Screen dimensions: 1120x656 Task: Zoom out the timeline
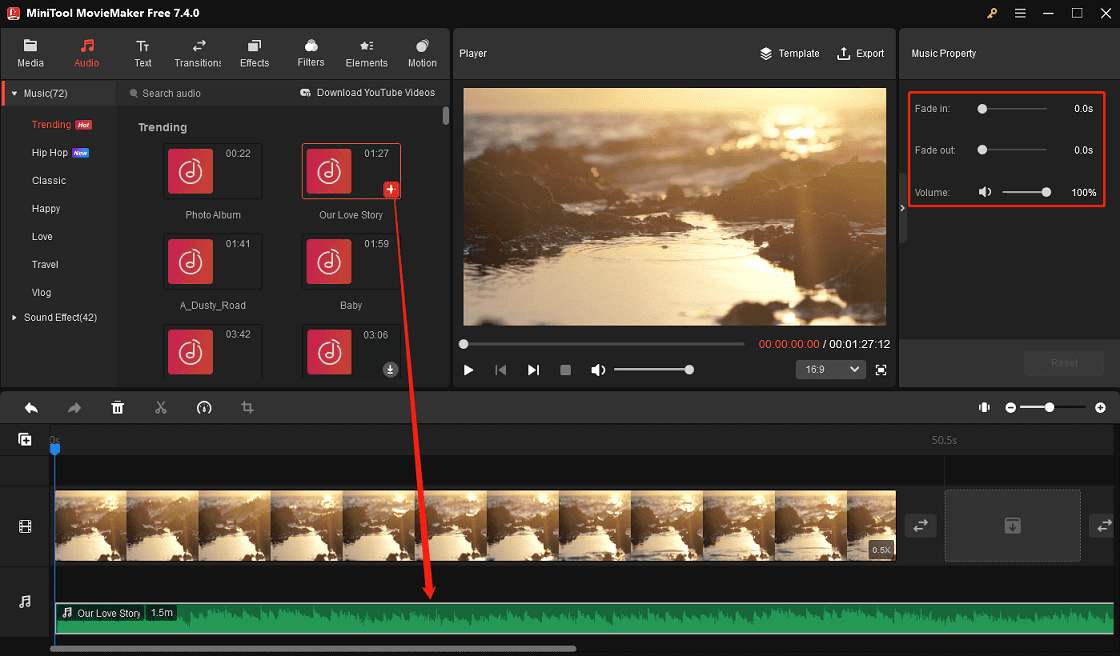tap(1011, 407)
